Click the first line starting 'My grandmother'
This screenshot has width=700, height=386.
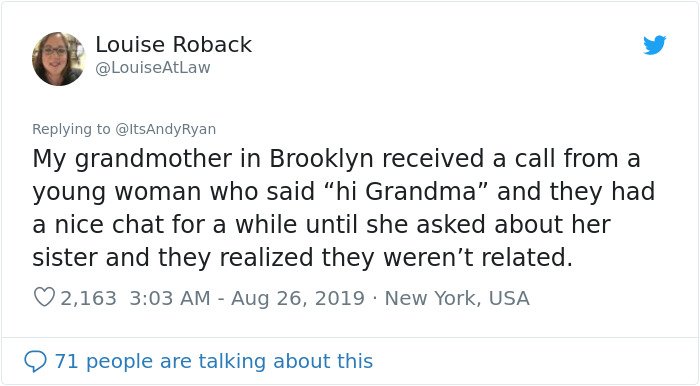336,159
